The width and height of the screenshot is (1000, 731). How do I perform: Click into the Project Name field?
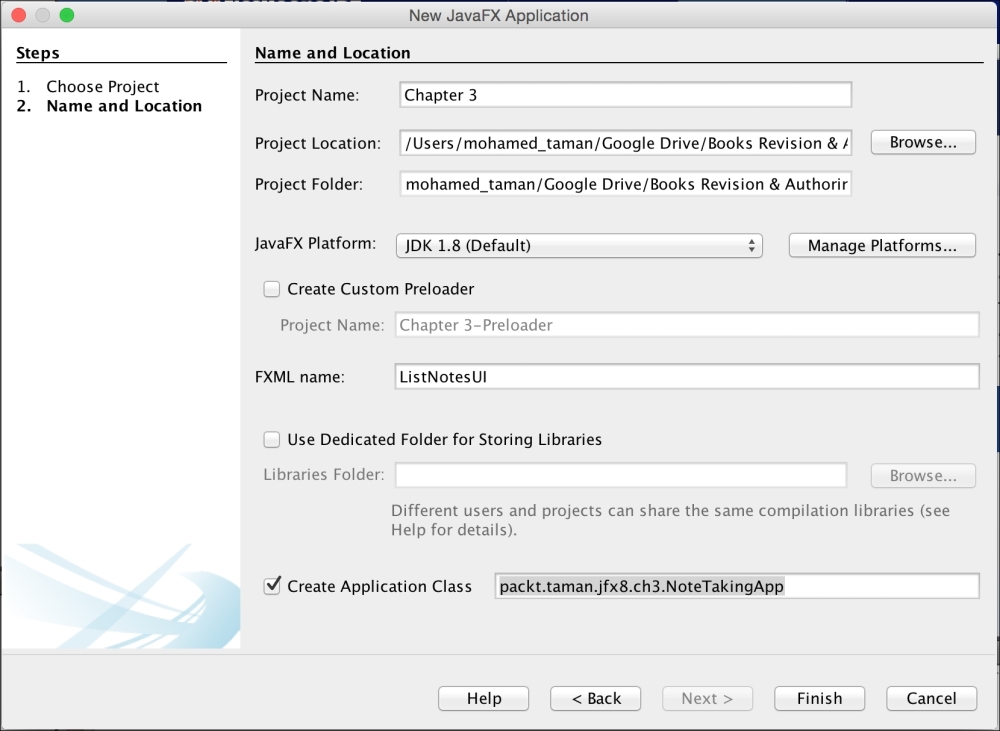pyautogui.click(x=624, y=95)
